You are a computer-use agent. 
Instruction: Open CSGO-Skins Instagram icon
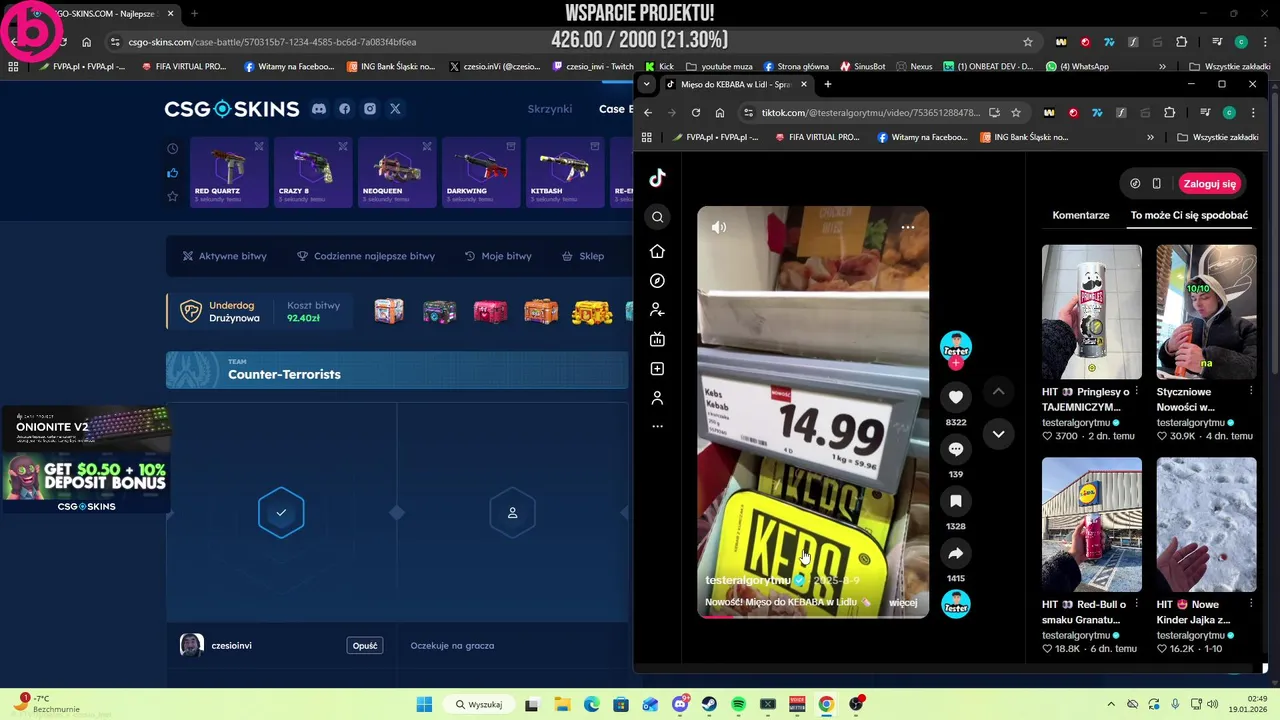370,109
